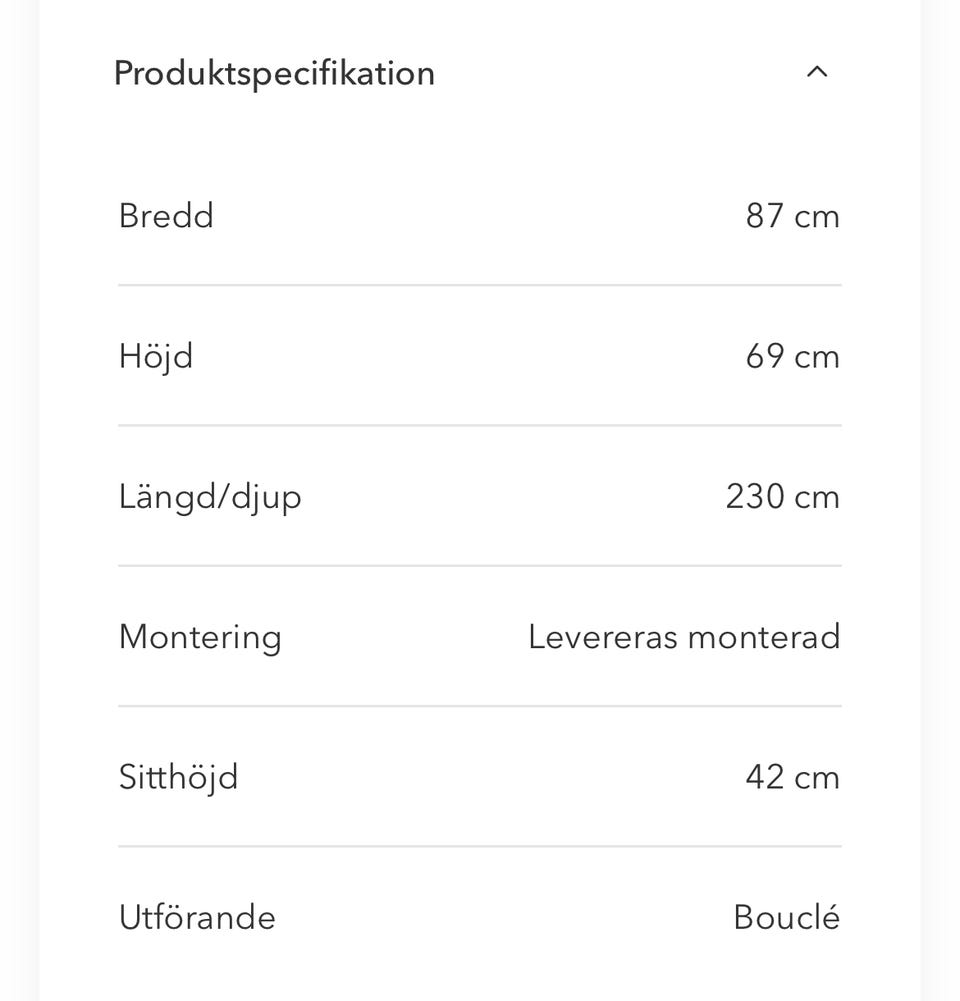This screenshot has height=1001, width=960.
Task: Click the divider below the Sitthöjd row
Action: 480,846
